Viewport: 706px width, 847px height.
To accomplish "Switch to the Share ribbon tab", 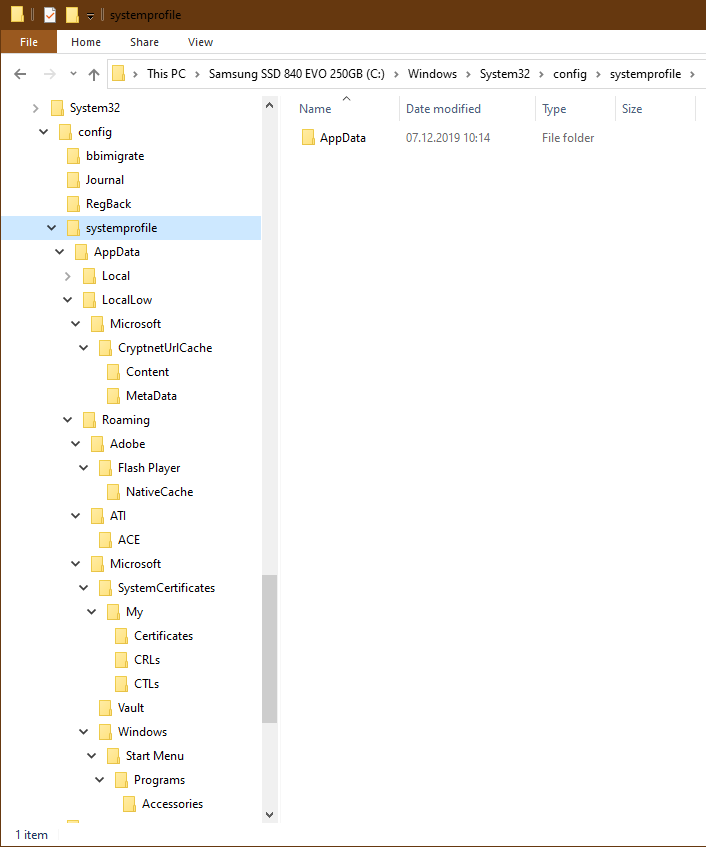I will tap(144, 42).
